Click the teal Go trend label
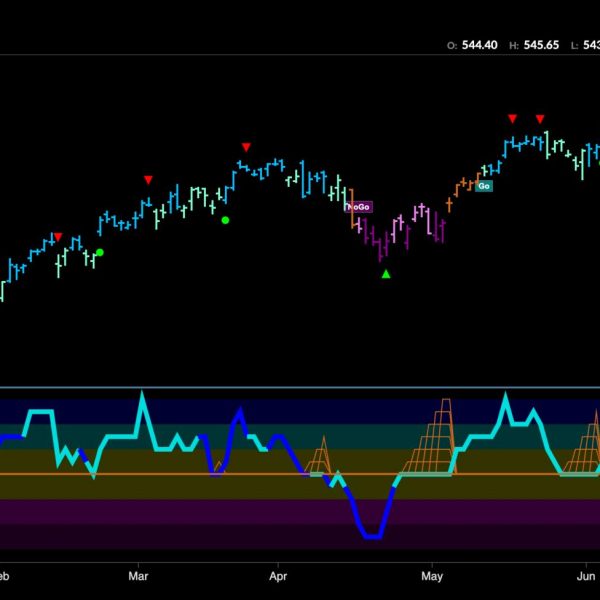 click(x=484, y=186)
